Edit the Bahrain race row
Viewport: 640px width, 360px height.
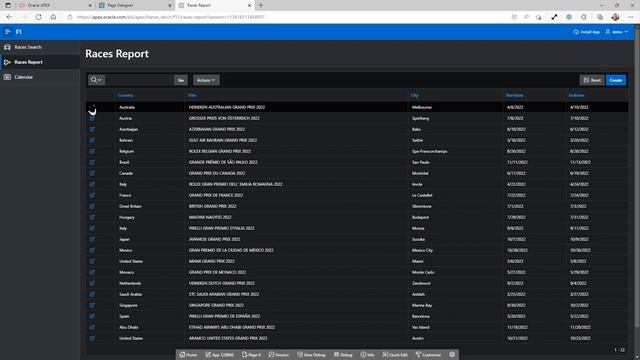[x=92, y=140]
